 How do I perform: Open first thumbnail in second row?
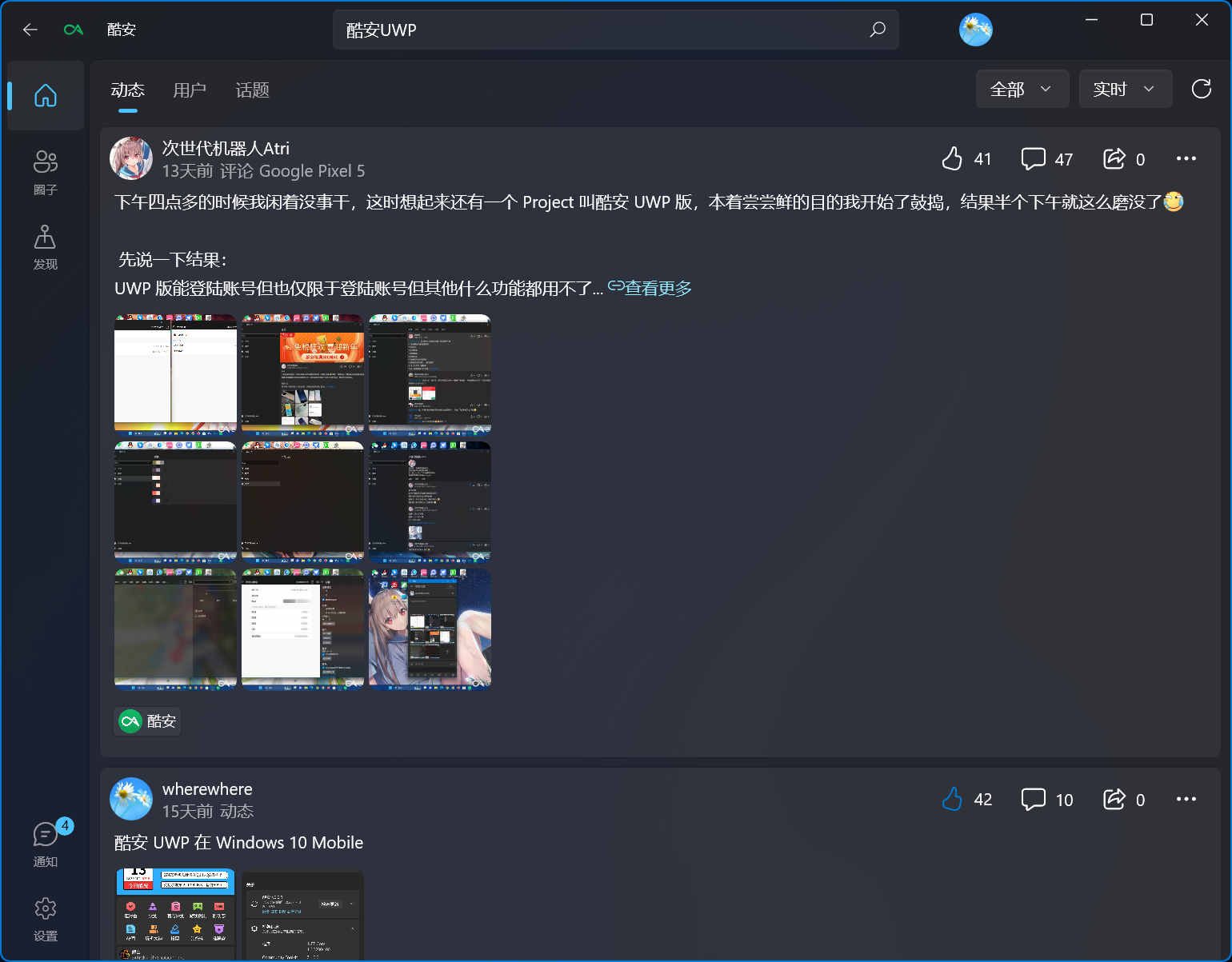[176, 501]
